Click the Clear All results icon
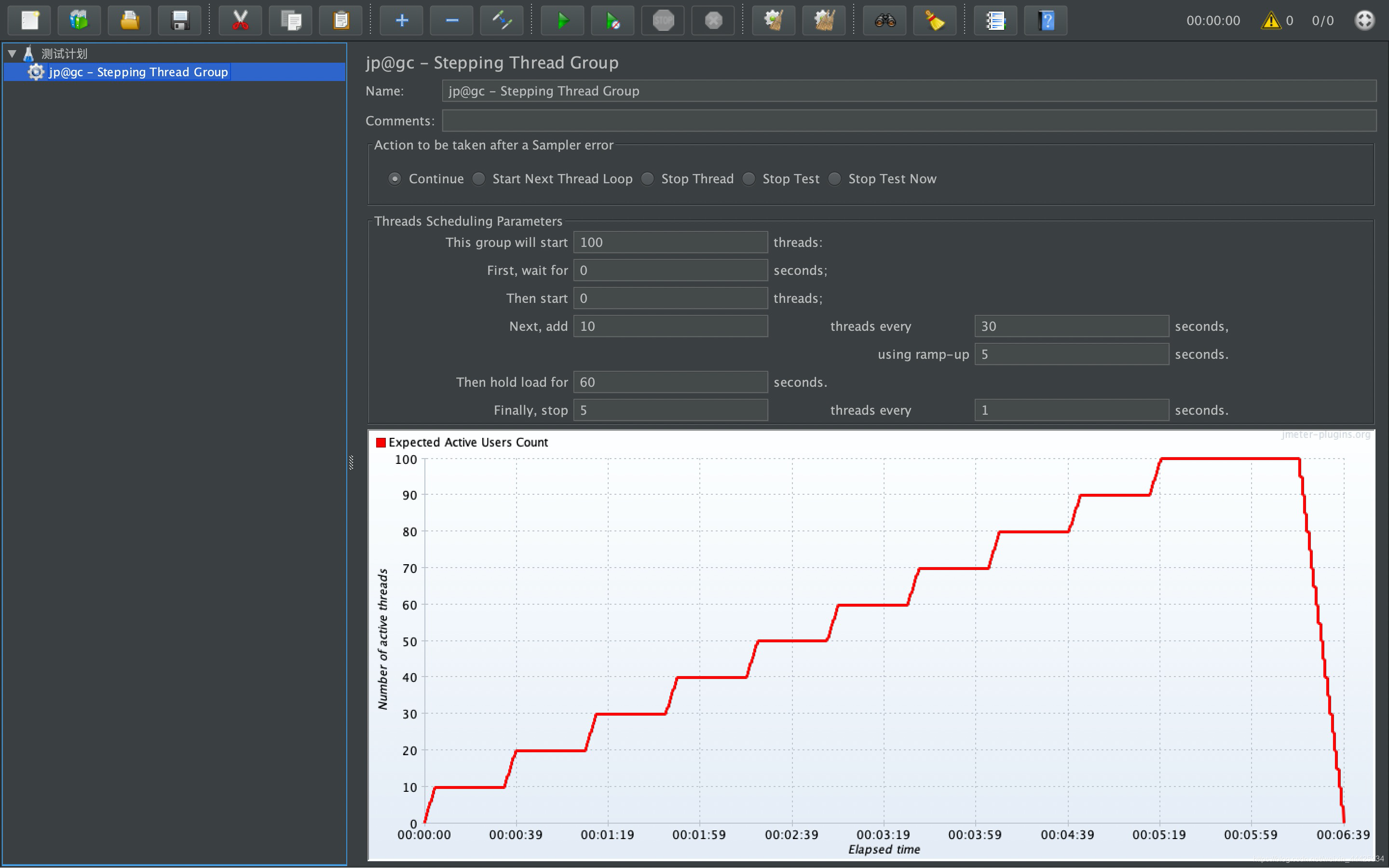 pos(824,21)
